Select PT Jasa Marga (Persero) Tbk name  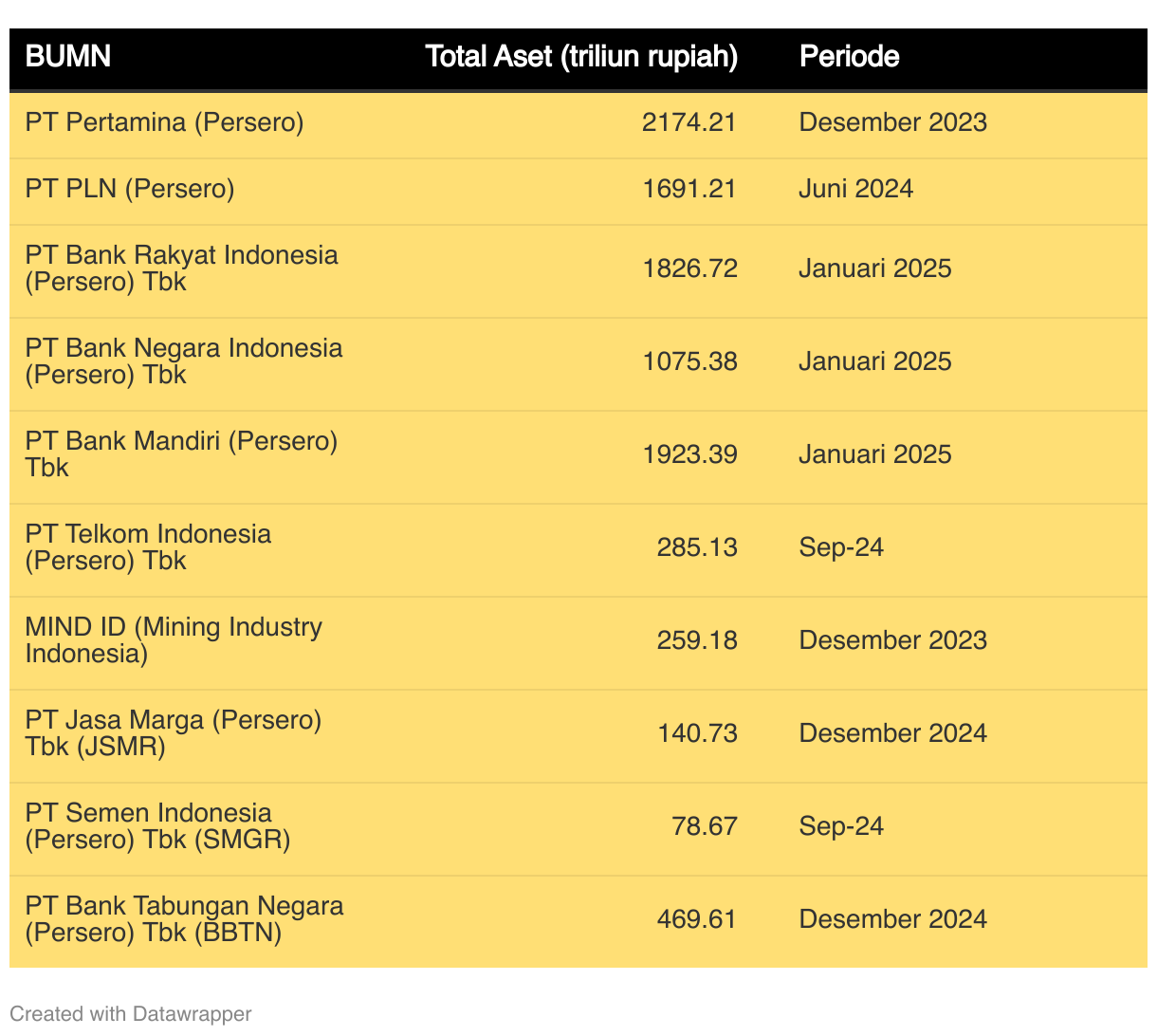coord(174,733)
